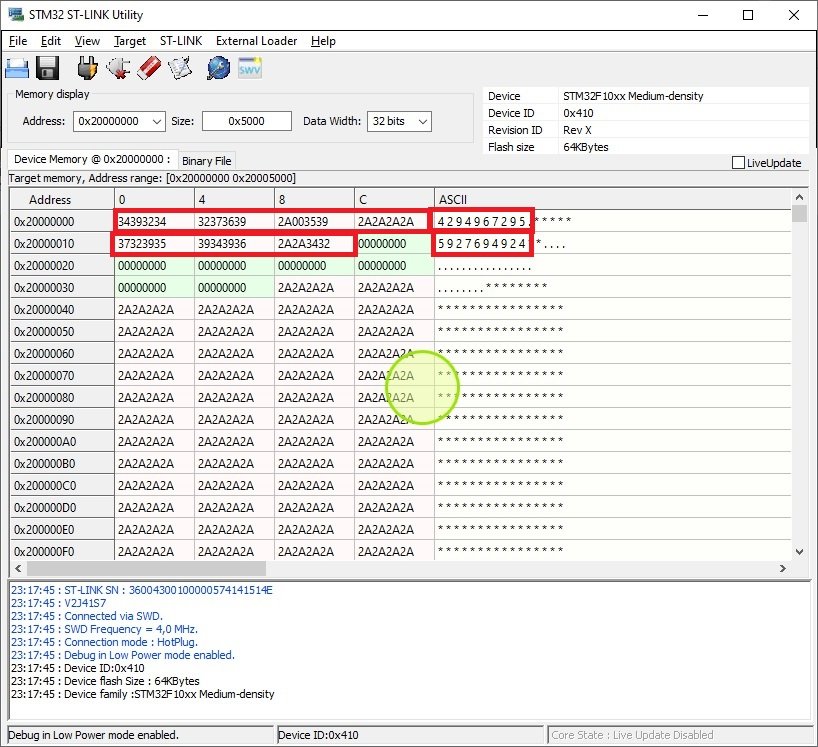The width and height of the screenshot is (818, 747).
Task: Click the horizontal scrollbar right arrow
Action: [783, 568]
